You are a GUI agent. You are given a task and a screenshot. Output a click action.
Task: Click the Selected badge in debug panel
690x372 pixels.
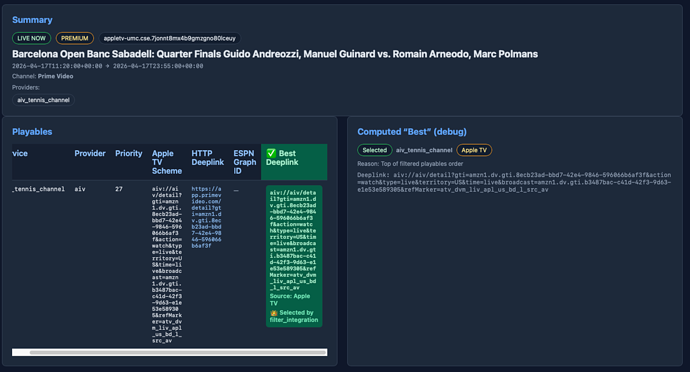click(374, 150)
